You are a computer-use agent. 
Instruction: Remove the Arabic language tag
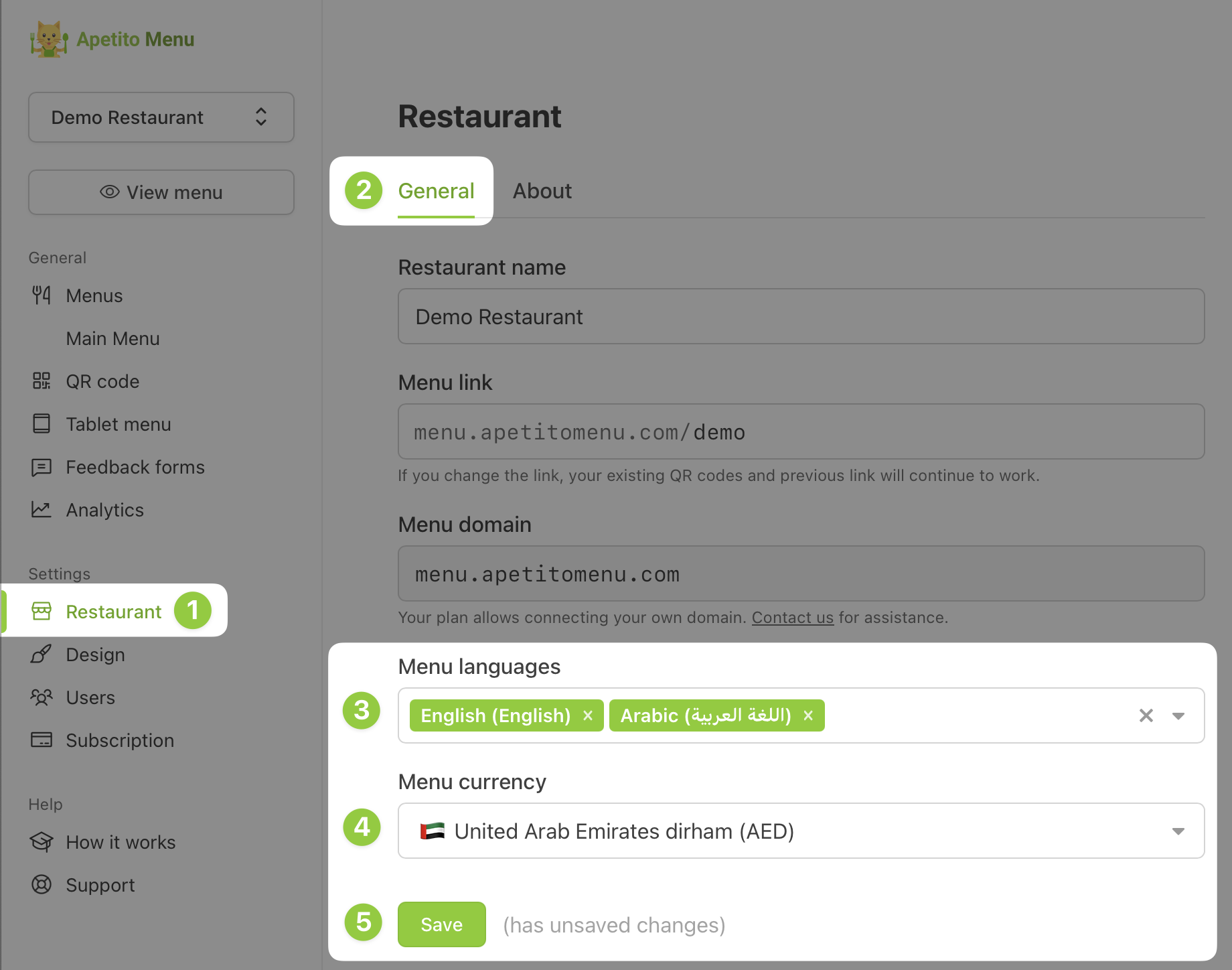tap(808, 715)
